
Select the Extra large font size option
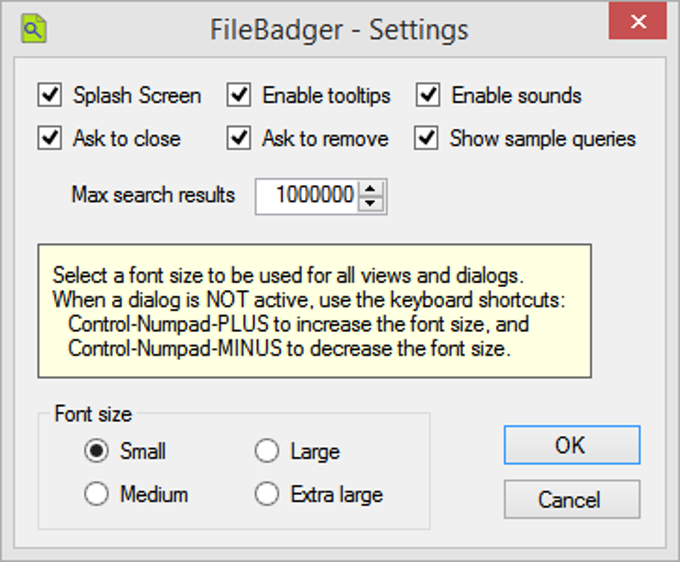click(x=266, y=494)
